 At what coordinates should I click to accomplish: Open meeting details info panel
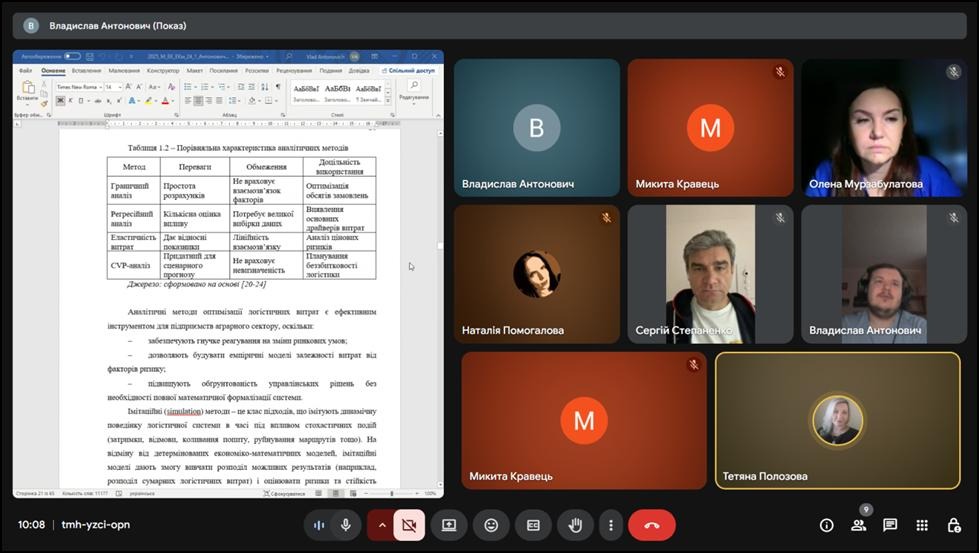point(826,525)
